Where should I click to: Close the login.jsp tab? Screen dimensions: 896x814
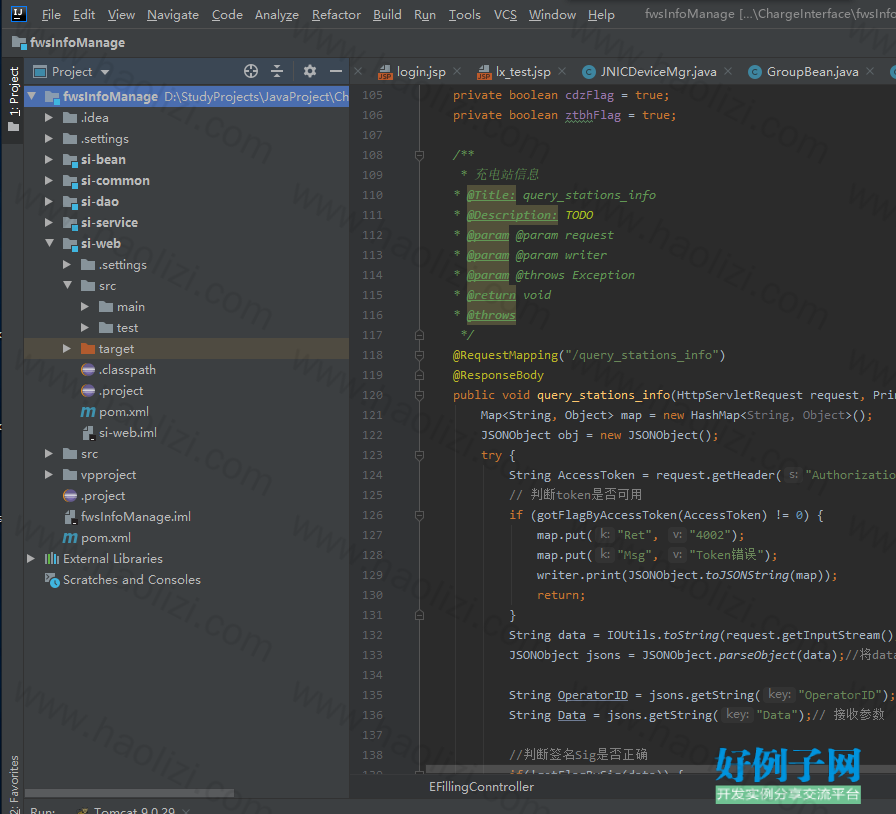457,71
